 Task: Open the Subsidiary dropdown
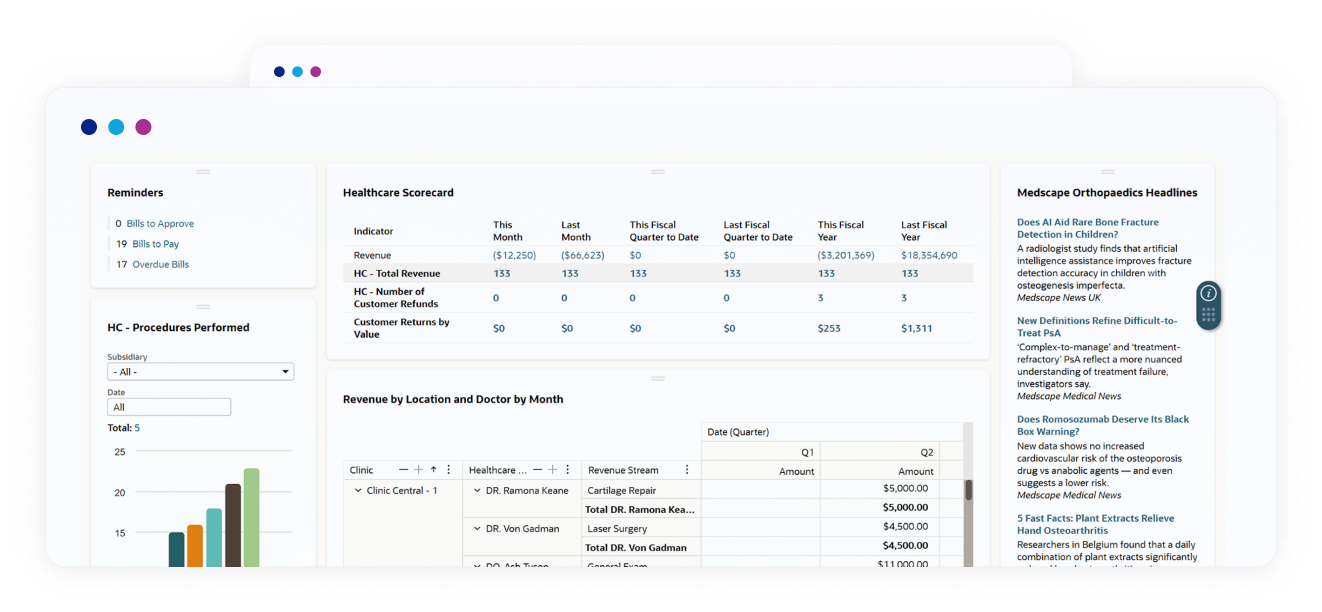coord(200,372)
